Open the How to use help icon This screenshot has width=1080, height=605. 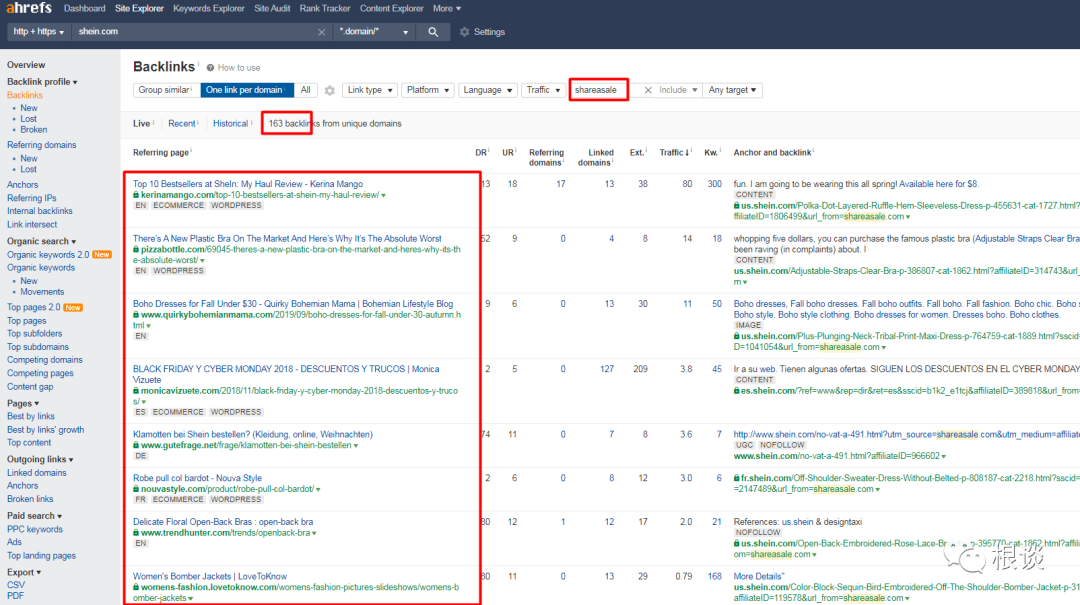[x=211, y=68]
